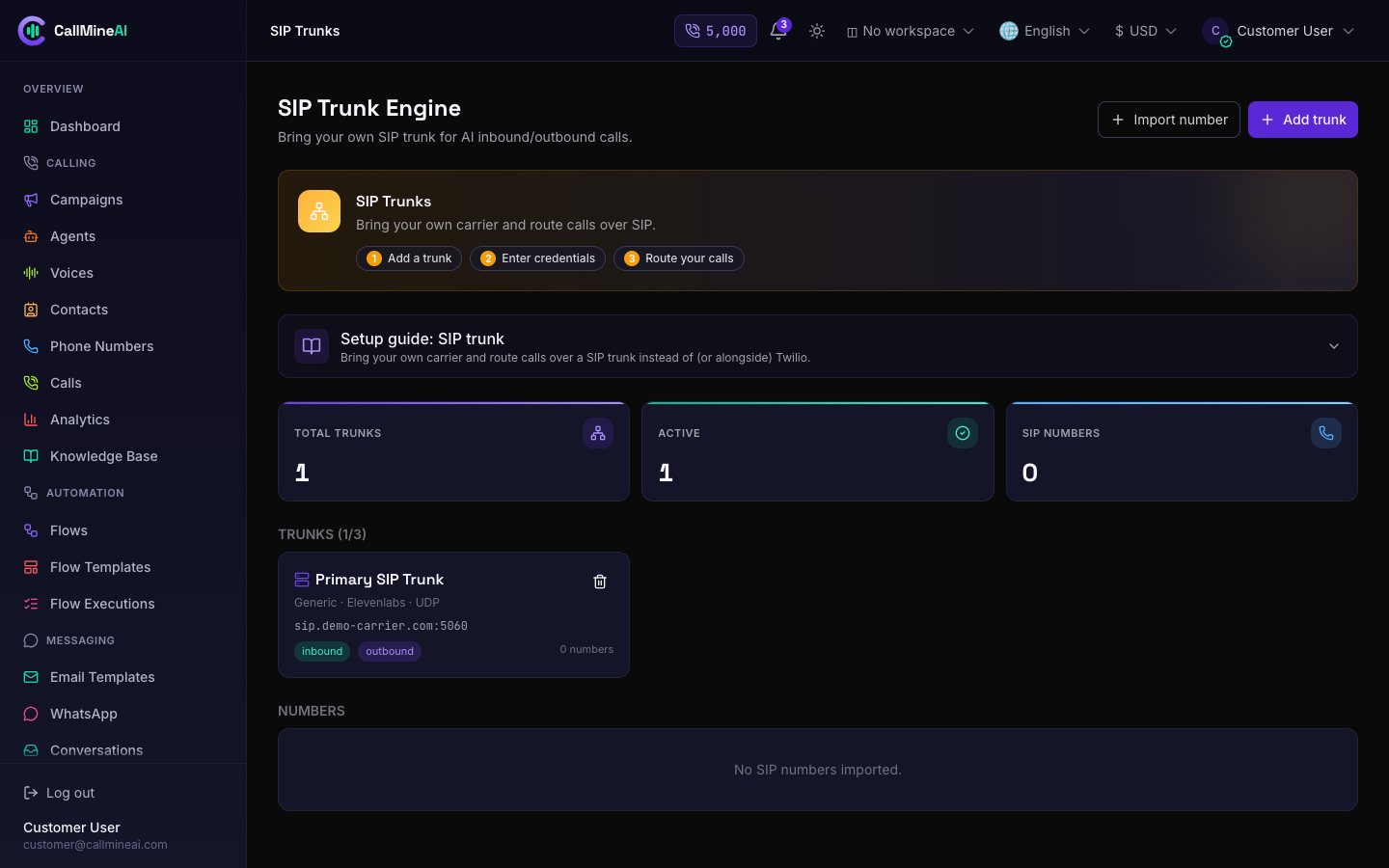Click the Import number button
The width and height of the screenshot is (1389, 868).
(x=1169, y=120)
